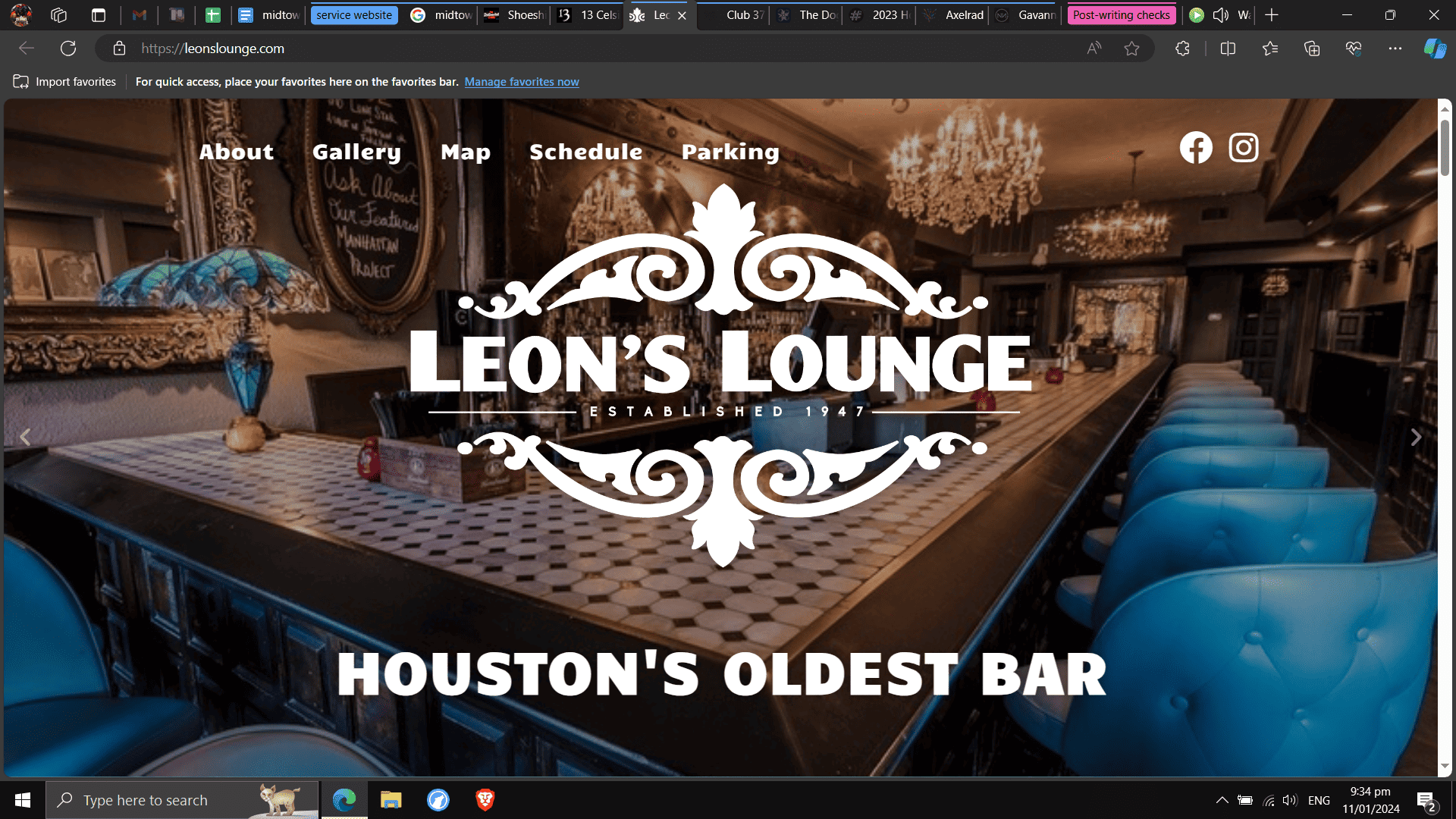
Task: Click the page vertical scrollbar thumb
Action: [x=1445, y=148]
